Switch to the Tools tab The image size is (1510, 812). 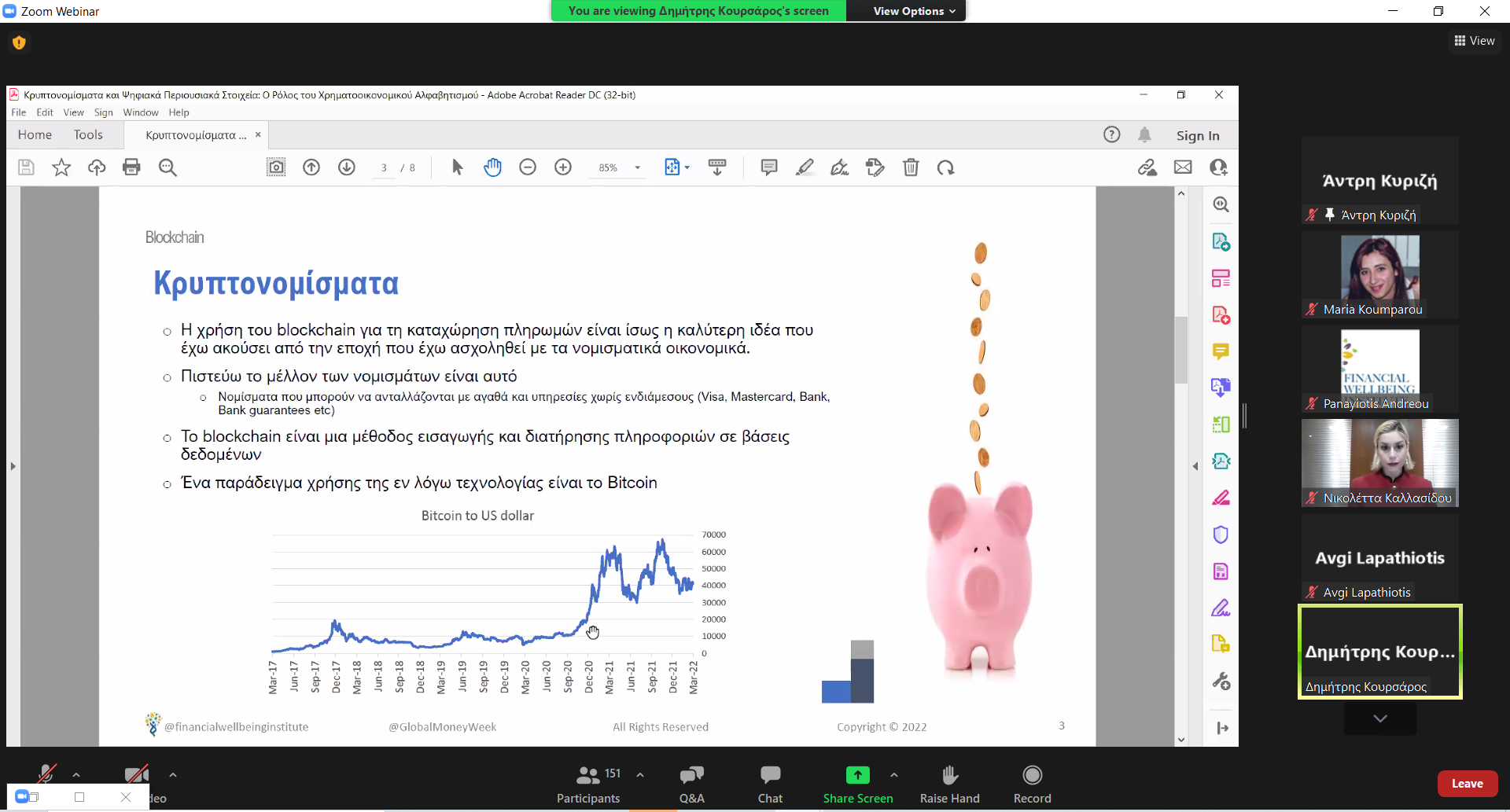[88, 134]
